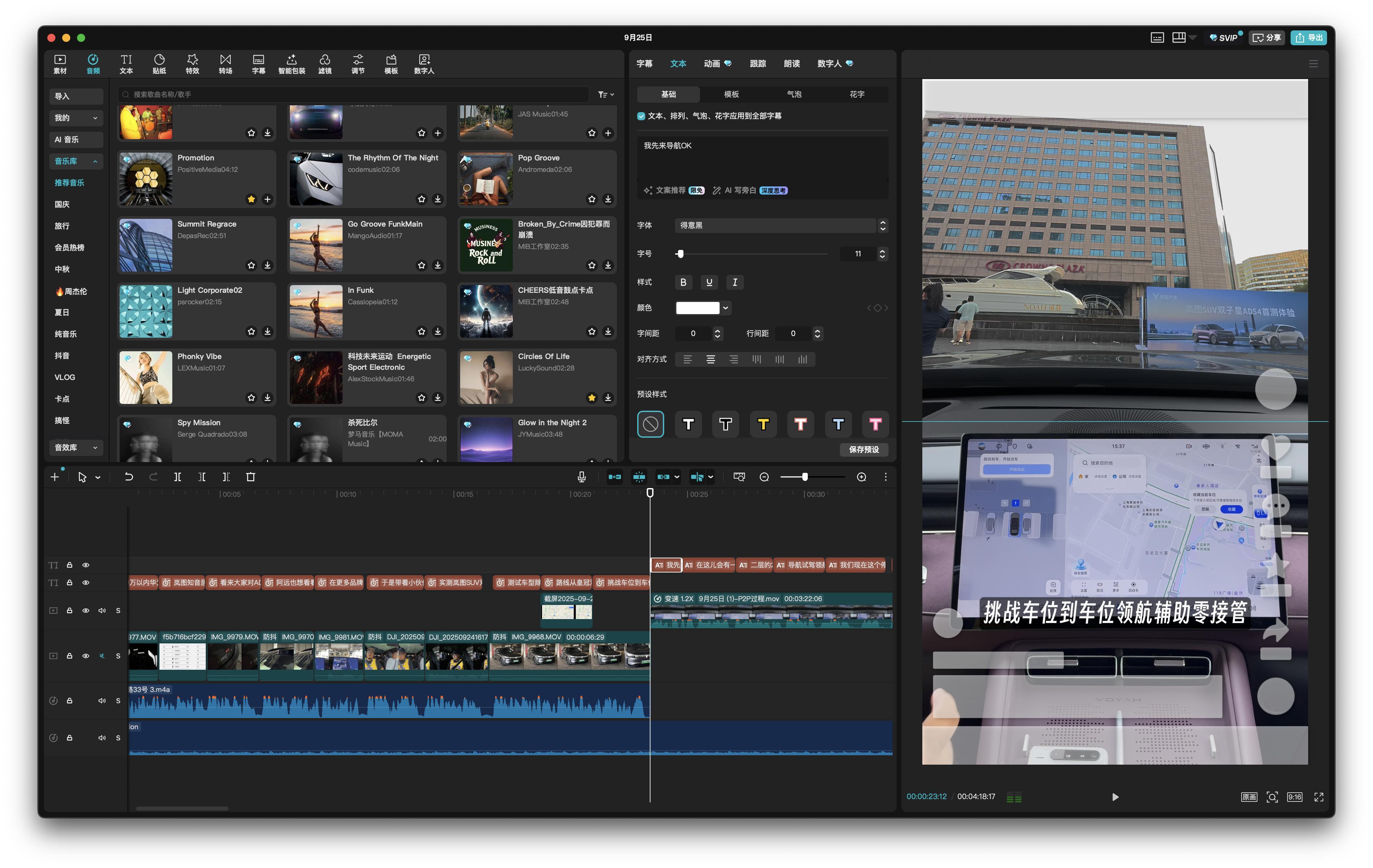This screenshot has width=1373, height=868.
Task: Expand the 我的 sidebar section
Action: (76, 118)
